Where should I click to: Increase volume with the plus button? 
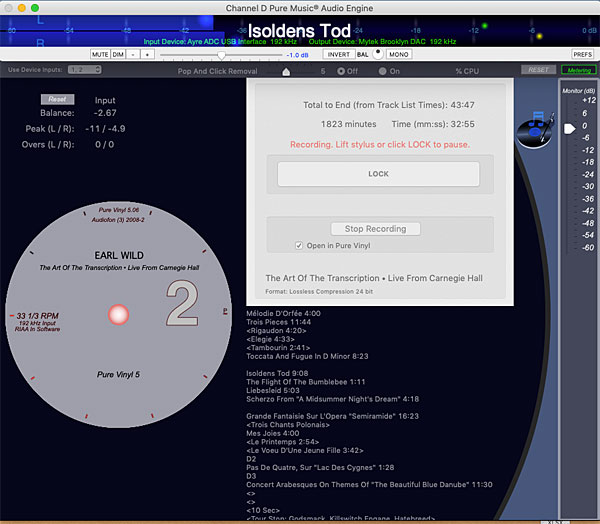pyautogui.click(x=147, y=54)
